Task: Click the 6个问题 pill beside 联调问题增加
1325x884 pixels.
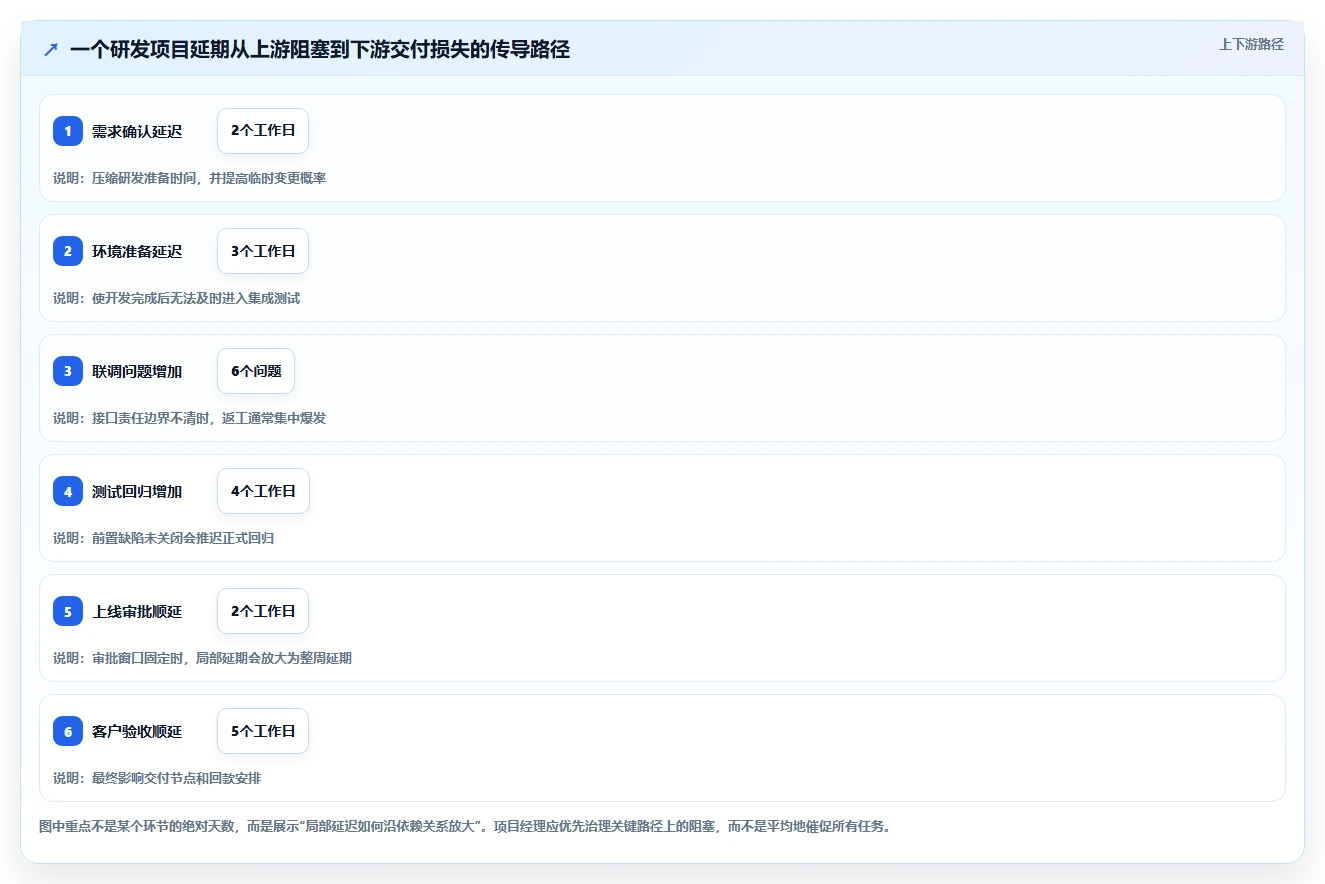Action: coord(256,371)
